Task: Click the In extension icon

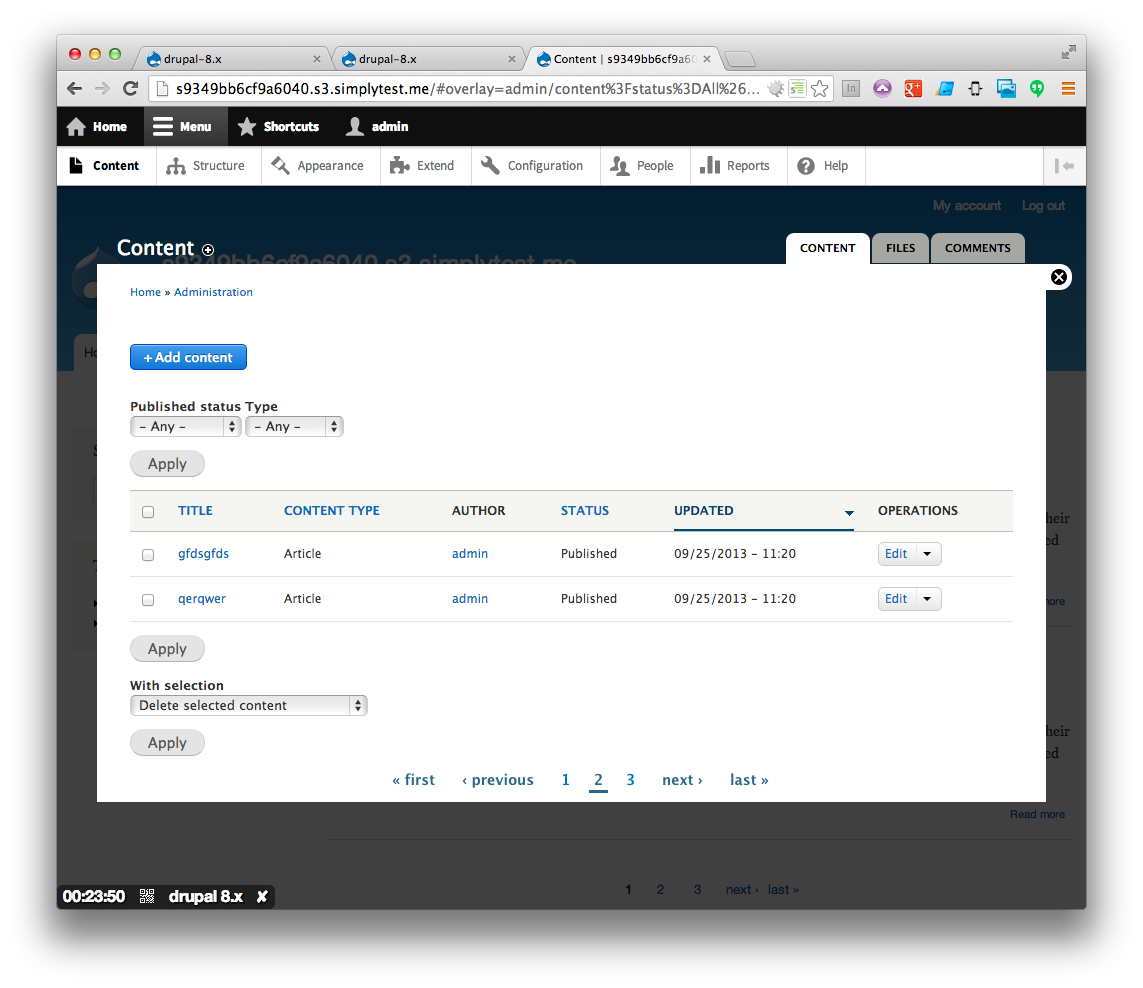Action: tap(851, 89)
